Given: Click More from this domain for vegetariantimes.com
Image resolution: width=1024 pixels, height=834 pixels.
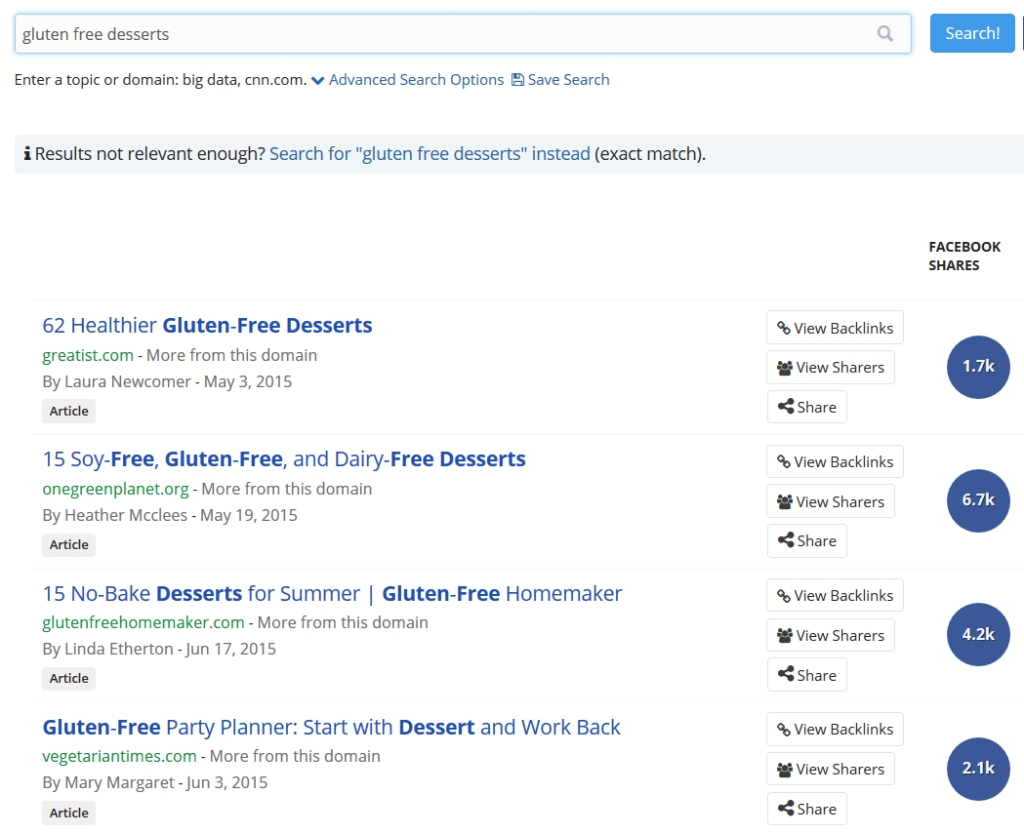Looking at the screenshot, I should tap(295, 756).
